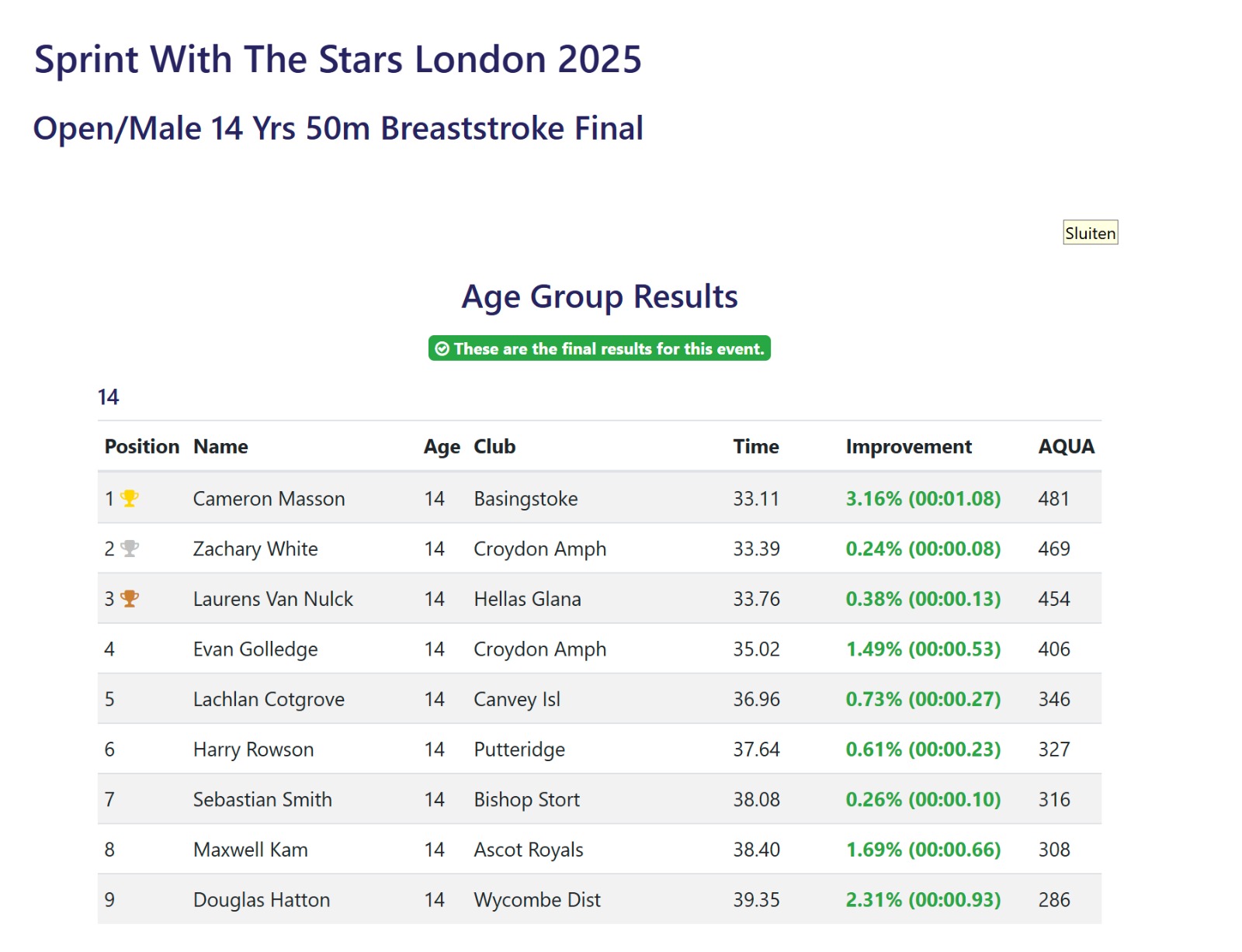Viewport: 1242px width, 952px height.
Task: Click the Position column header
Action: coord(142,447)
